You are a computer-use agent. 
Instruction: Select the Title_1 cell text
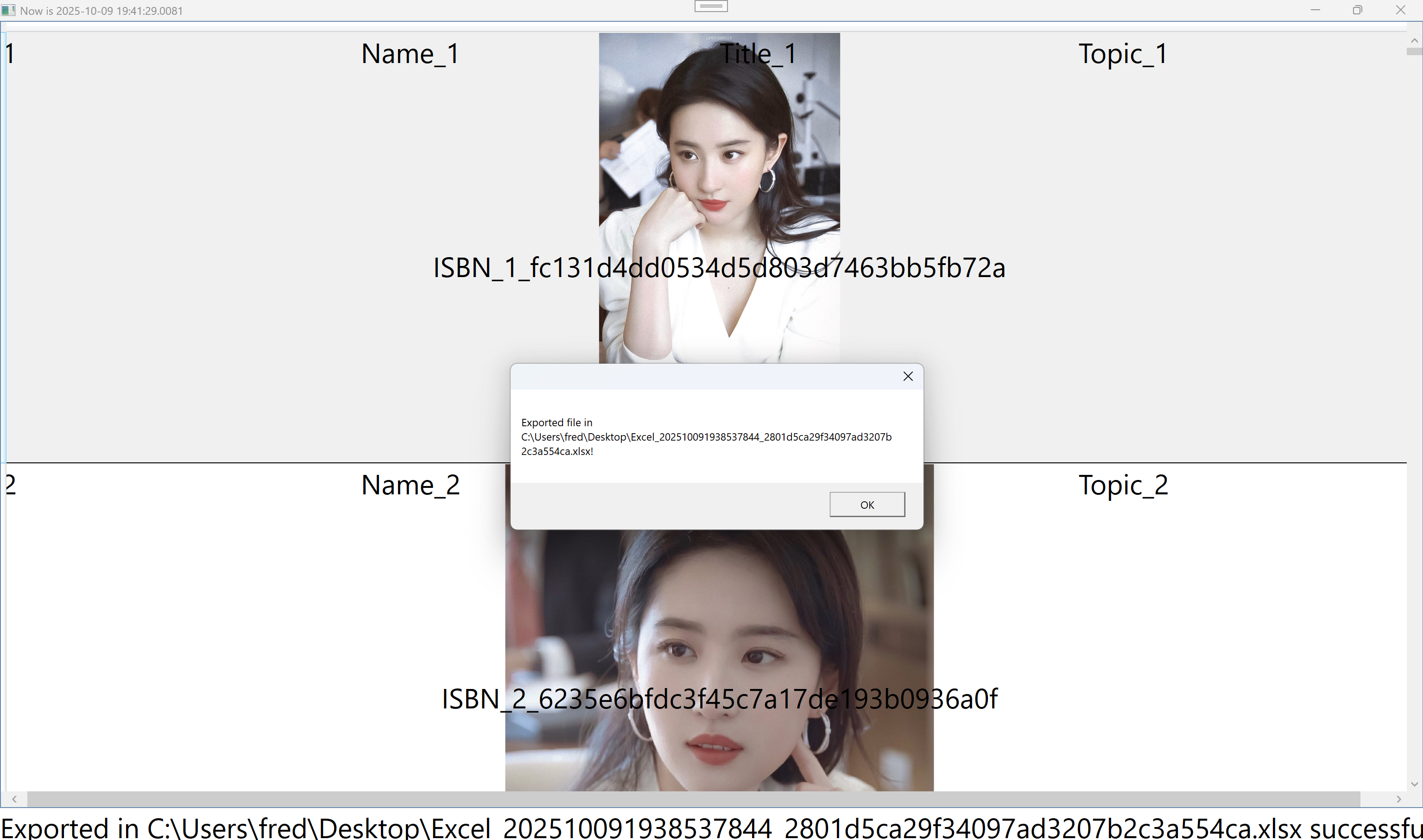(x=759, y=54)
